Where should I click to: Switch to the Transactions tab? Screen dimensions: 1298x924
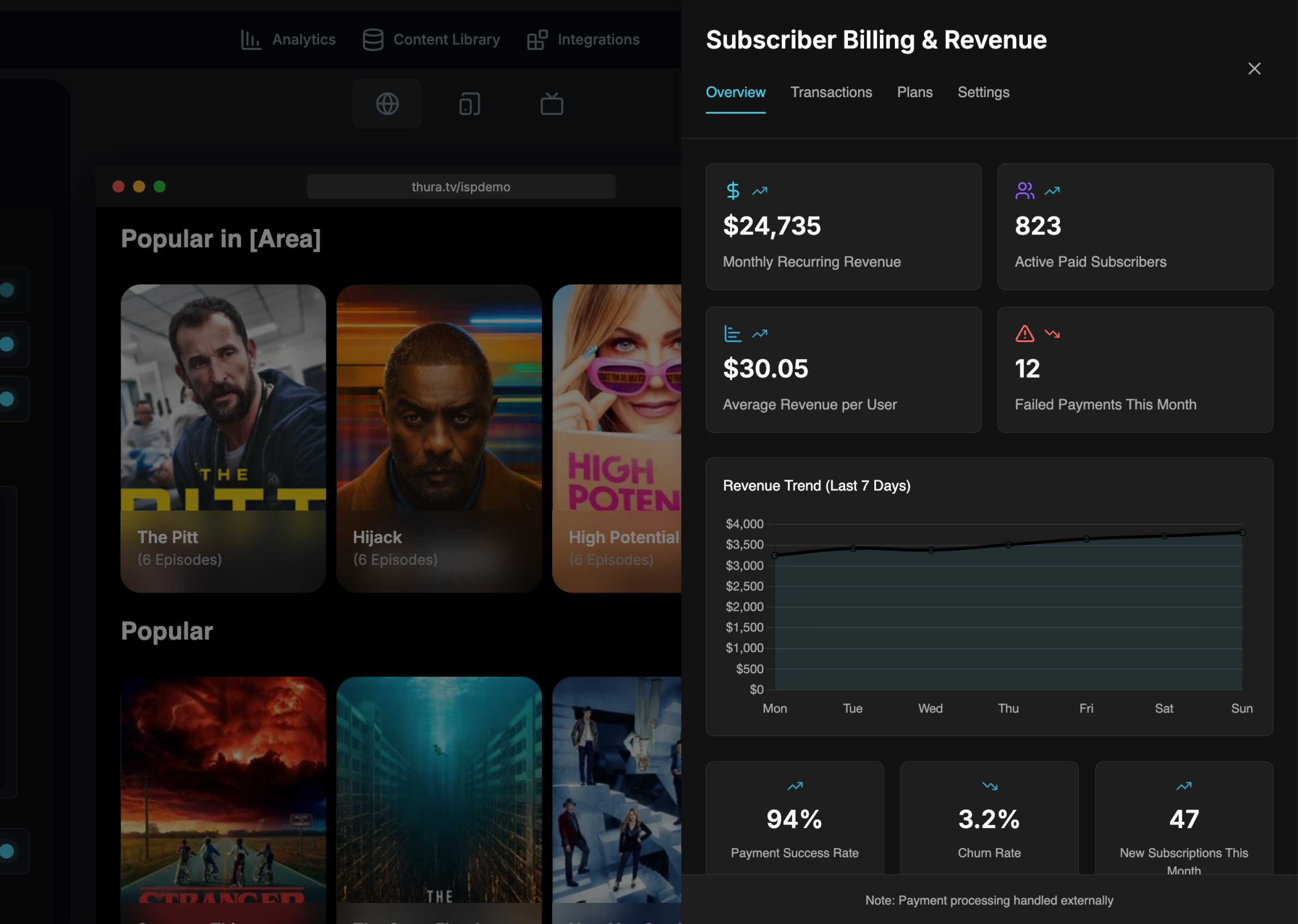tap(831, 92)
